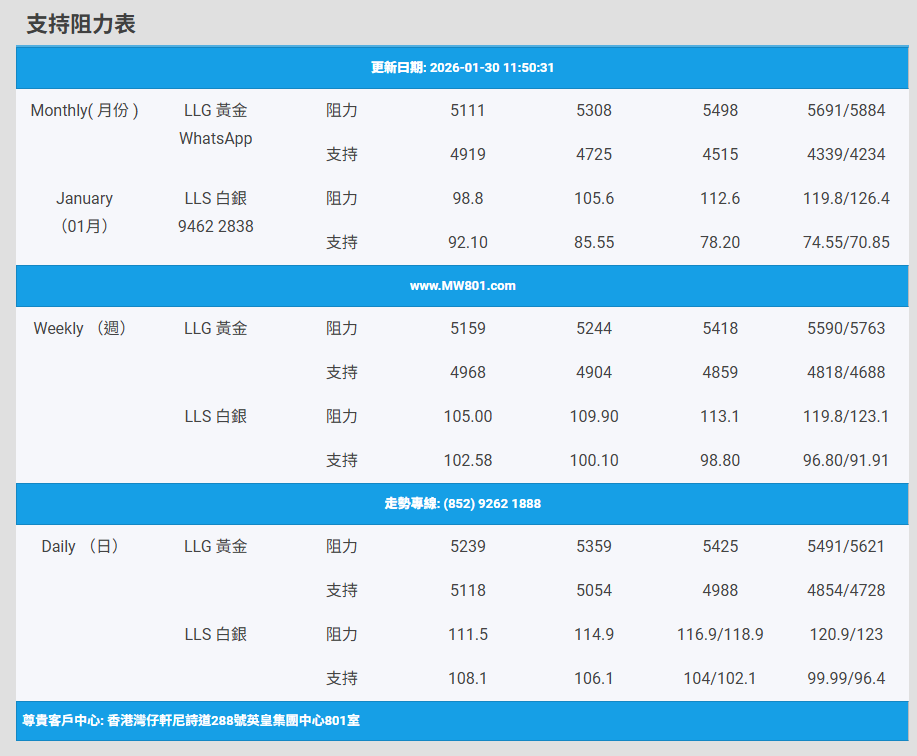Open the www.MW801.com website link
Viewport: 917px width, 756px height.
462,286
